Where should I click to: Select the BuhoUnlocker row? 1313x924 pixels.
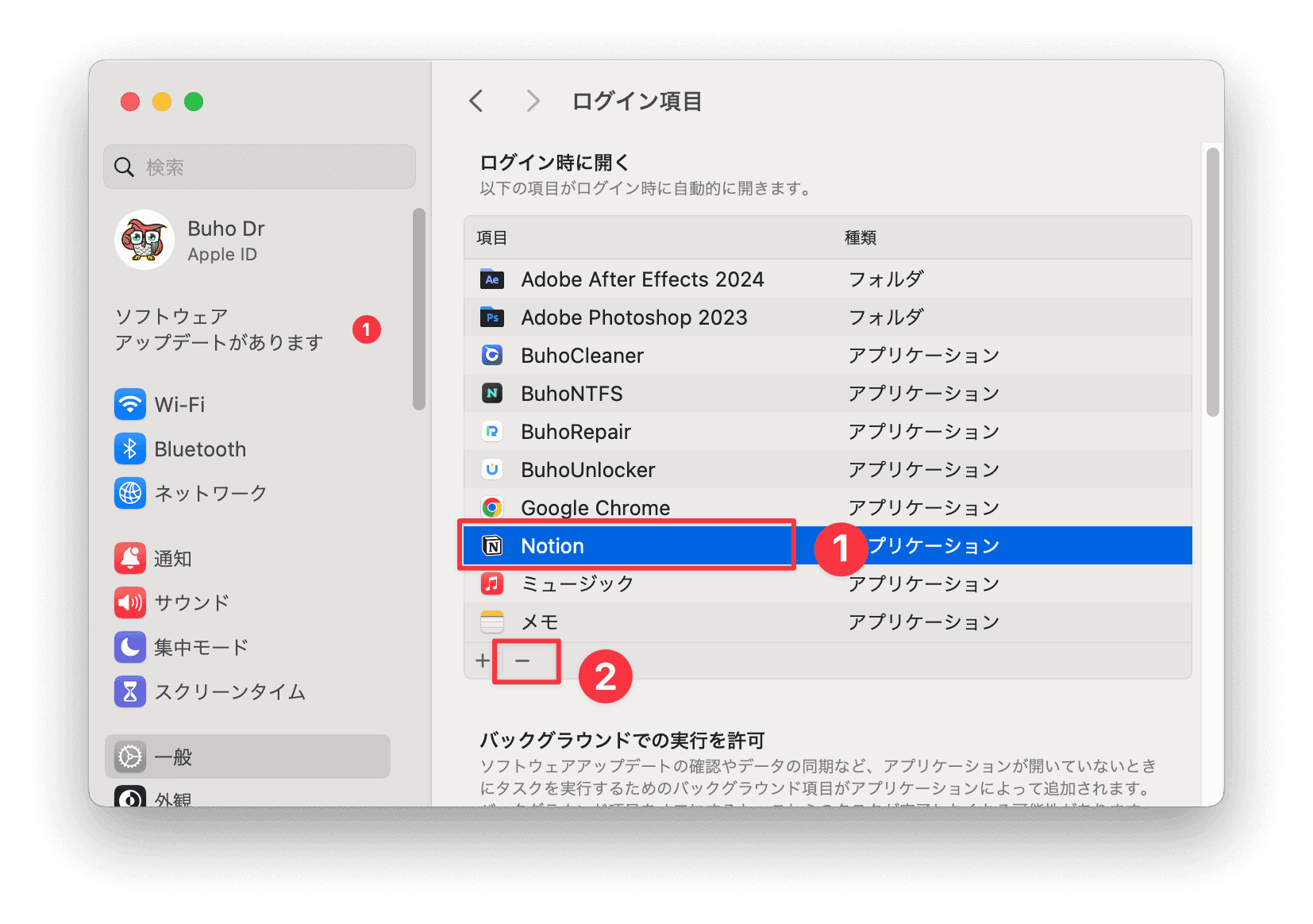coord(828,469)
